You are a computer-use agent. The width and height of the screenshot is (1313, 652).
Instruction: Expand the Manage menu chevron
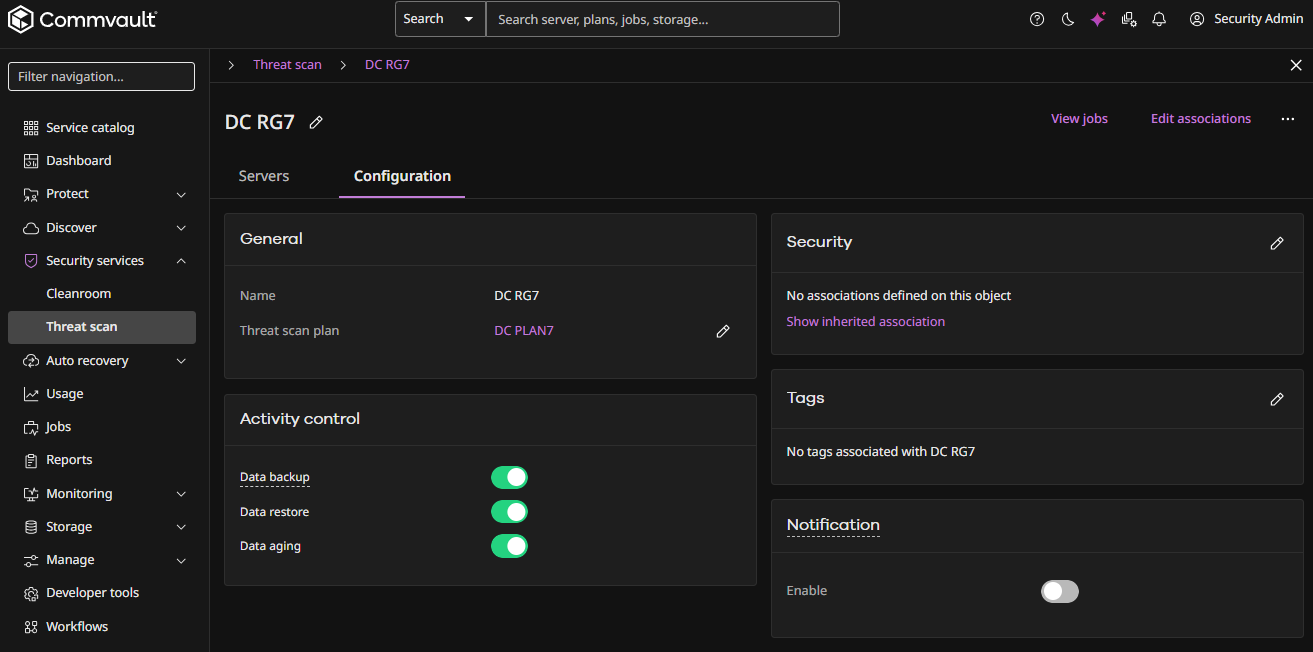point(181,560)
